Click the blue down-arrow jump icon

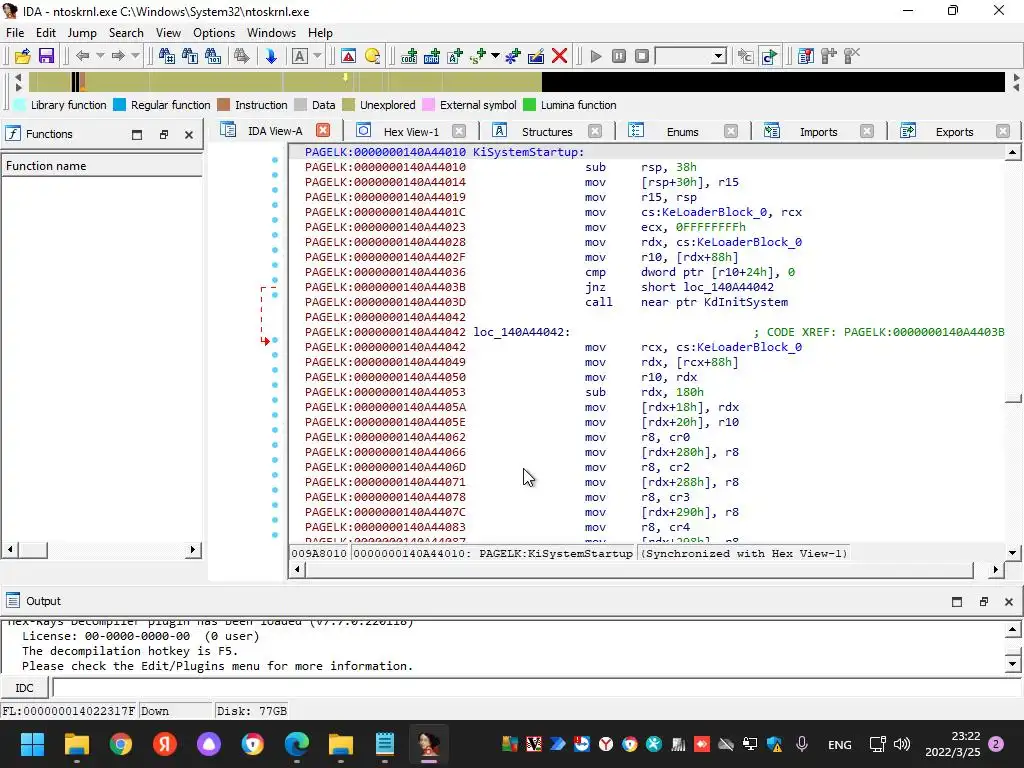pos(271,56)
